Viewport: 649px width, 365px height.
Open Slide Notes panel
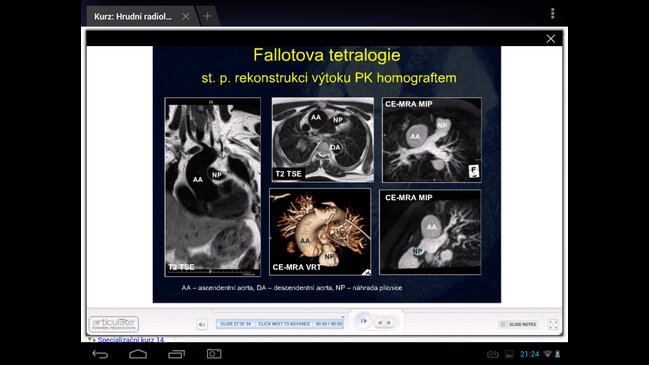(518, 324)
